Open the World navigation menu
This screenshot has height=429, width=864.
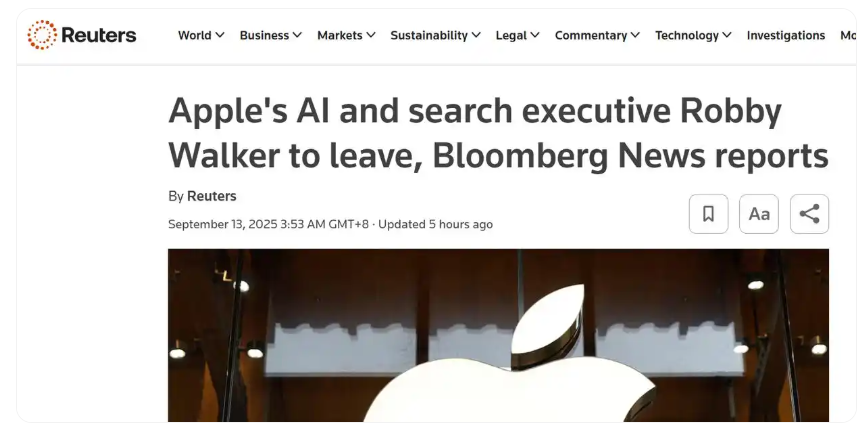[x=195, y=35]
